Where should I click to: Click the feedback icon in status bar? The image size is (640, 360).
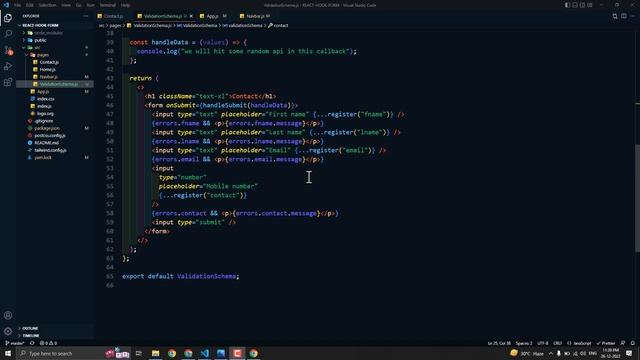click(x=623, y=343)
